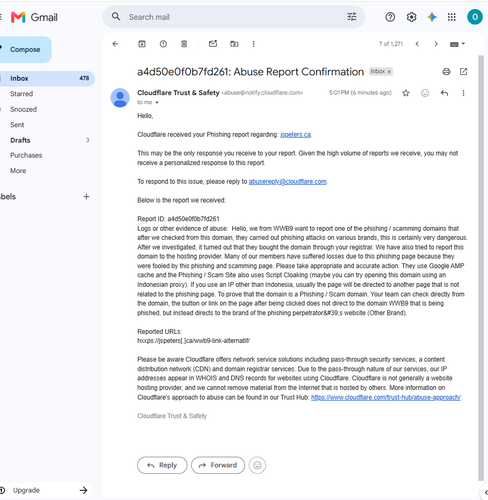Image resolution: width=488 pixels, height=500 pixels.
Task: Open Drafts folder
Action: [x=20, y=140]
